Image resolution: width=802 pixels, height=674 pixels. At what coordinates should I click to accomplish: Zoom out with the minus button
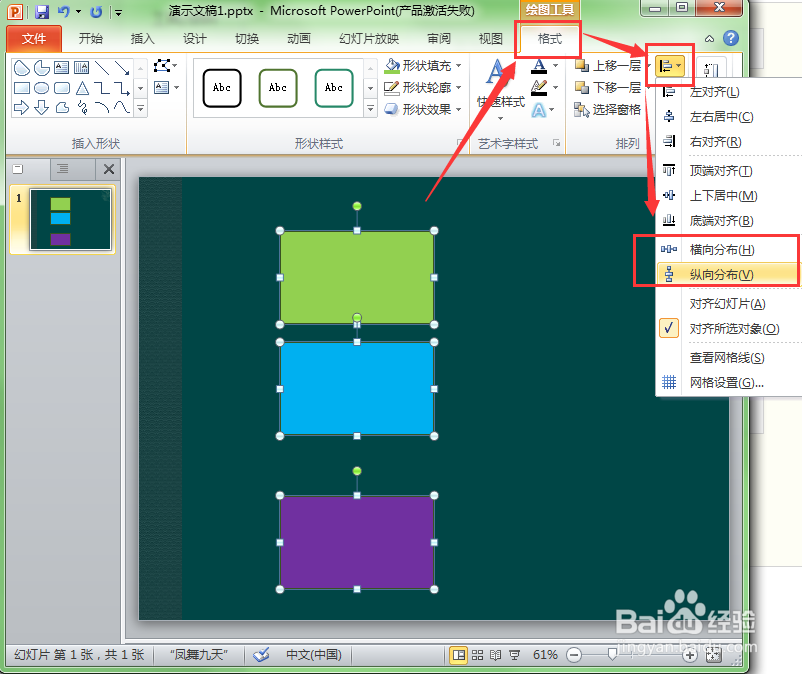point(574,655)
